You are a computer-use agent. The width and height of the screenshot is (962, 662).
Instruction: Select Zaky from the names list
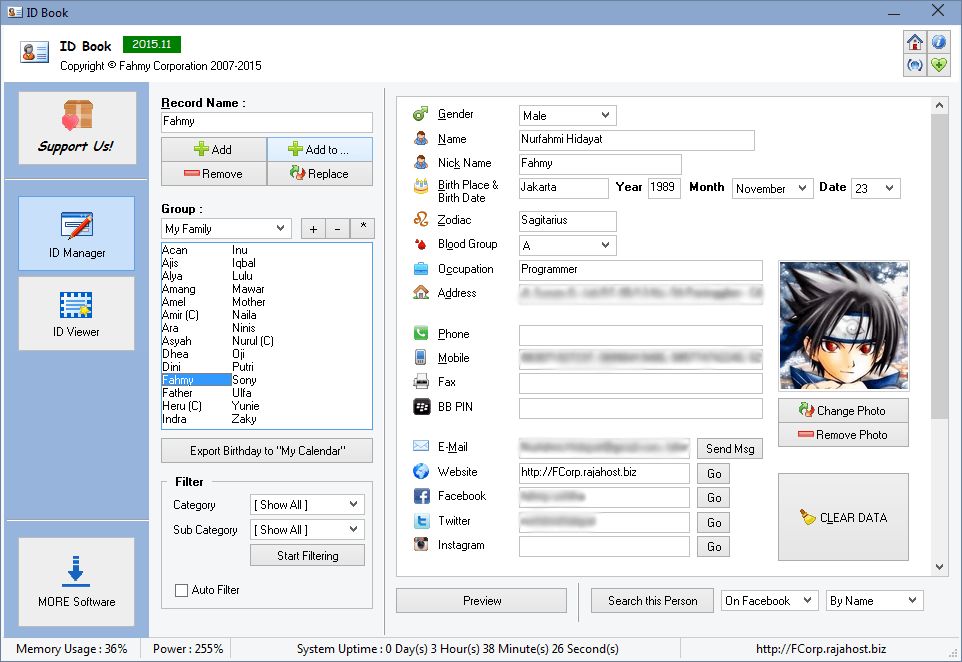coord(244,419)
